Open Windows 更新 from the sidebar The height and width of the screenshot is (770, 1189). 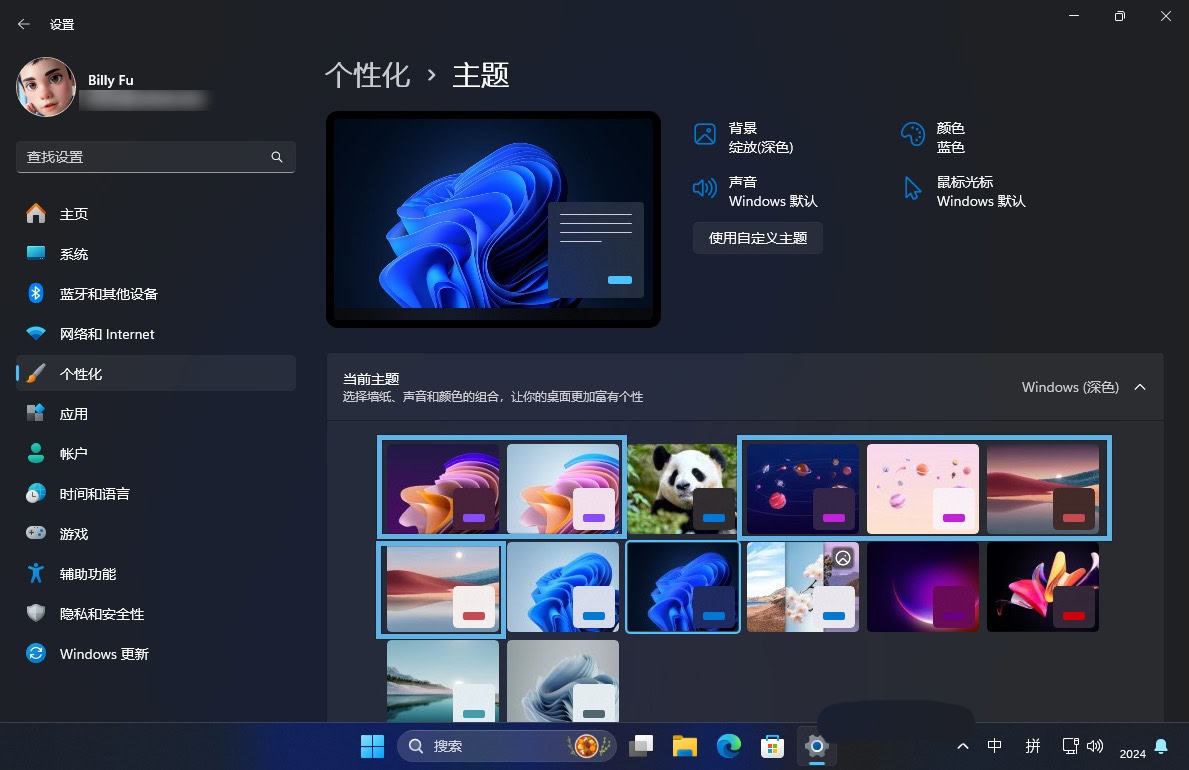pos(103,654)
